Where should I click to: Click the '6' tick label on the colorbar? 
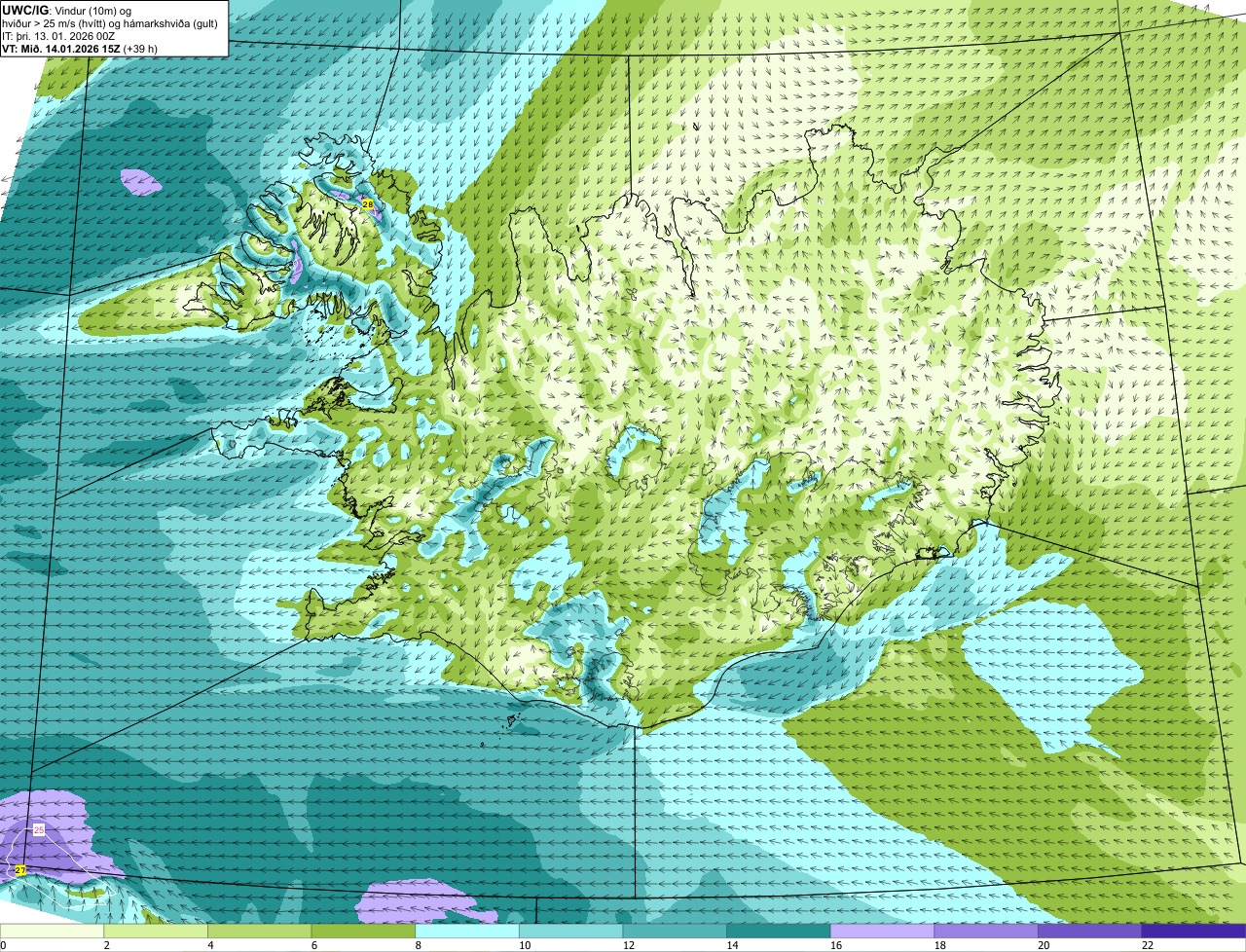[x=313, y=945]
